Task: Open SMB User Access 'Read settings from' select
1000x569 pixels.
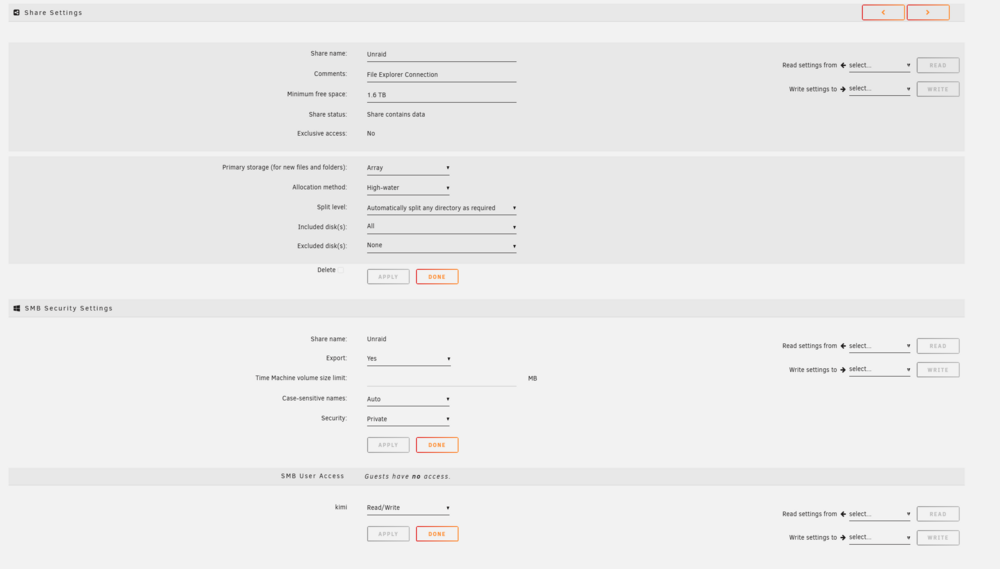Action: tap(879, 514)
